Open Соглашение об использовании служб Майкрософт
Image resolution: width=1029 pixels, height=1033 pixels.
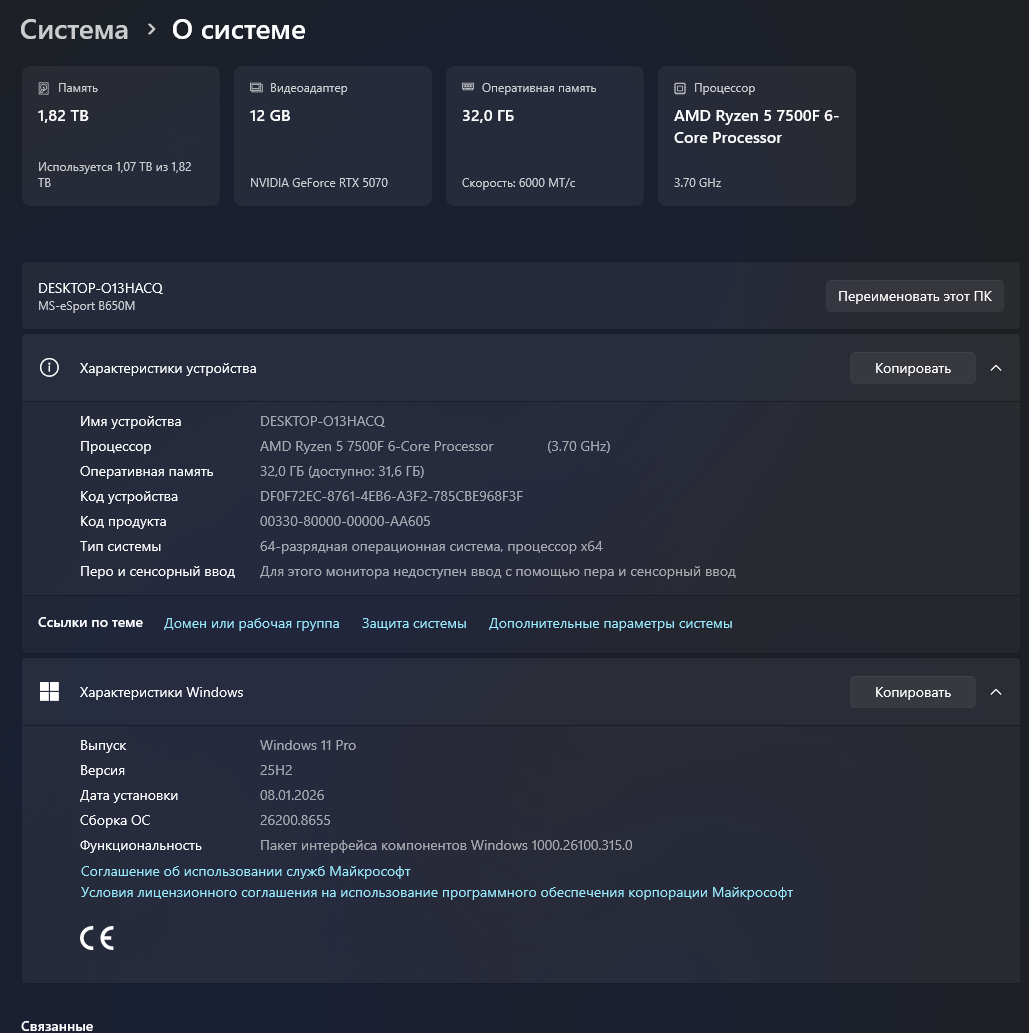245,871
